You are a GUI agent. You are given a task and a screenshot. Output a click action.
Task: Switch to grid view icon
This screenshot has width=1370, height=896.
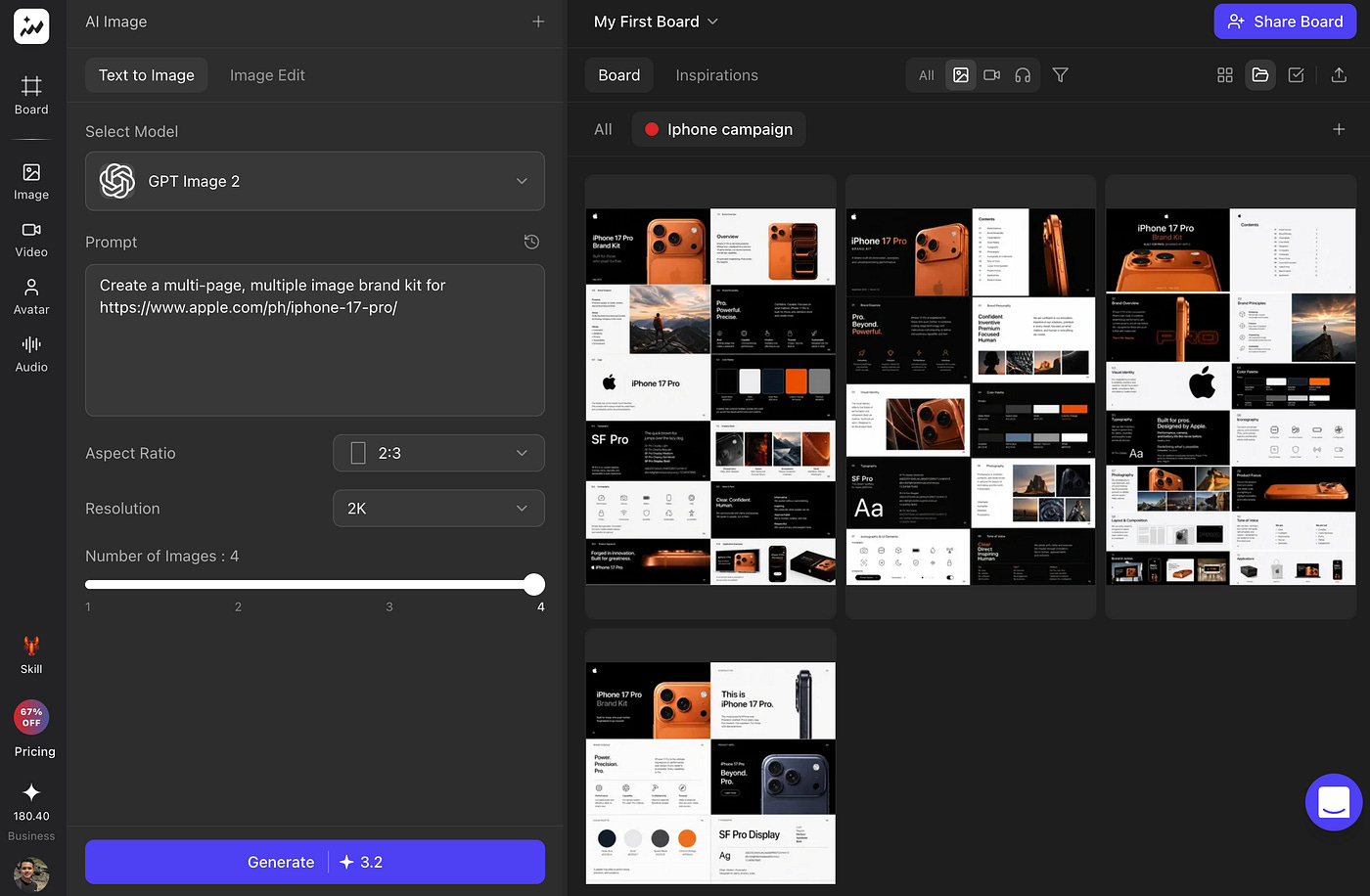tap(1225, 75)
